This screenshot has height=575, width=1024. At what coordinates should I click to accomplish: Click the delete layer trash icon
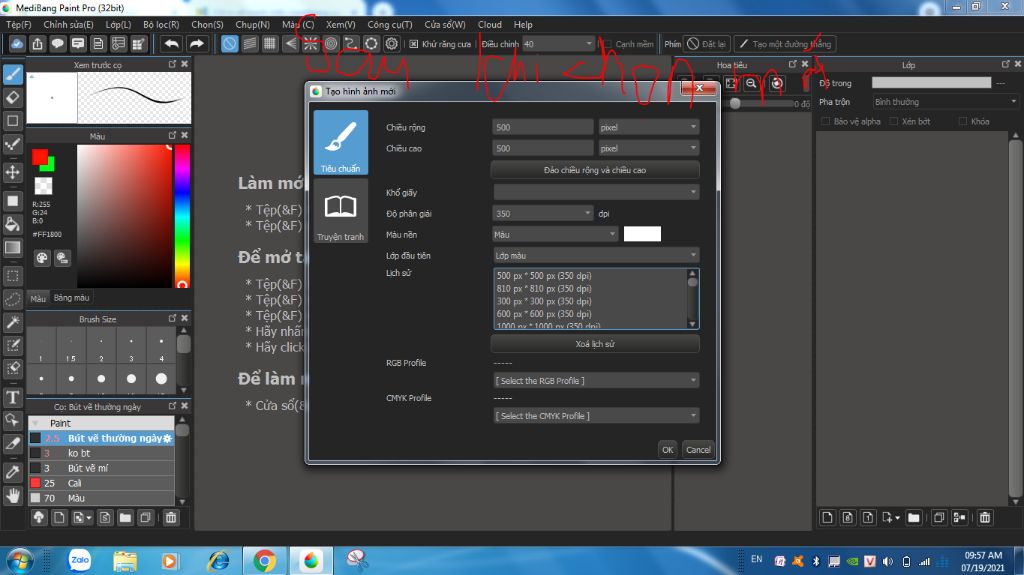(985, 518)
